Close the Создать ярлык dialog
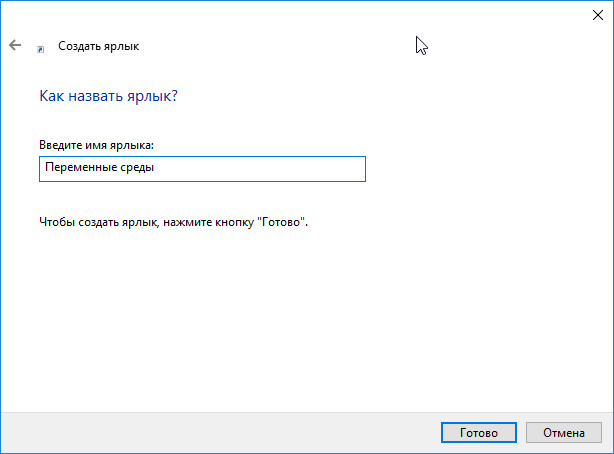 [598, 15]
